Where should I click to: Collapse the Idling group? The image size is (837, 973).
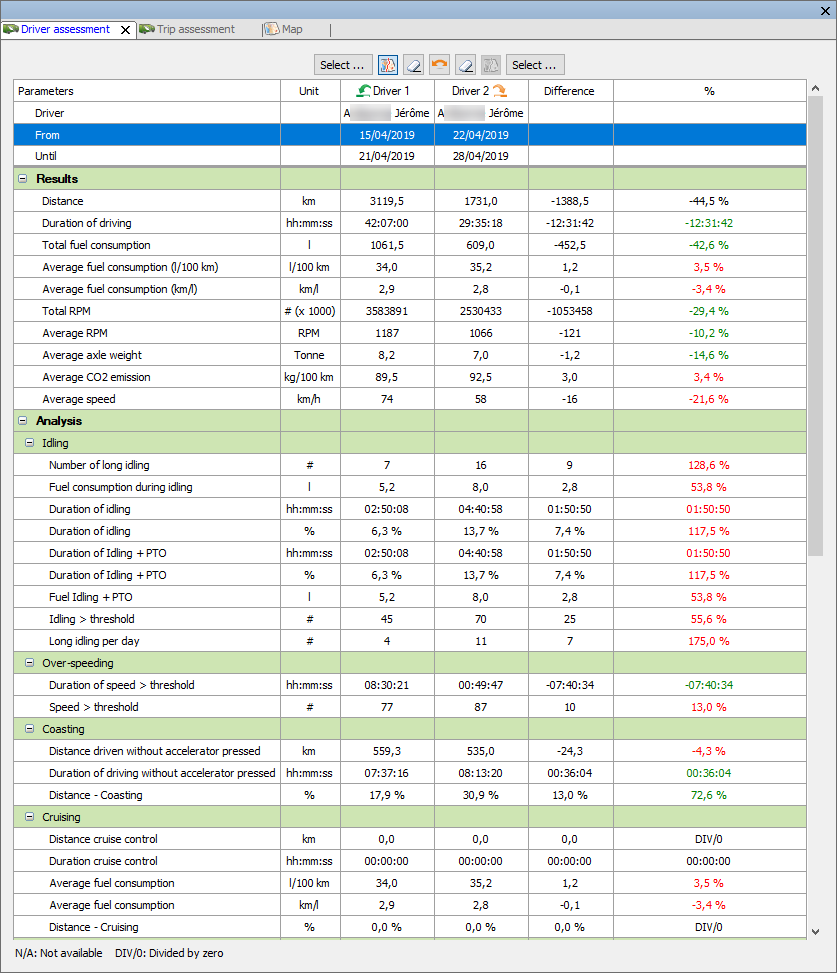coord(29,443)
